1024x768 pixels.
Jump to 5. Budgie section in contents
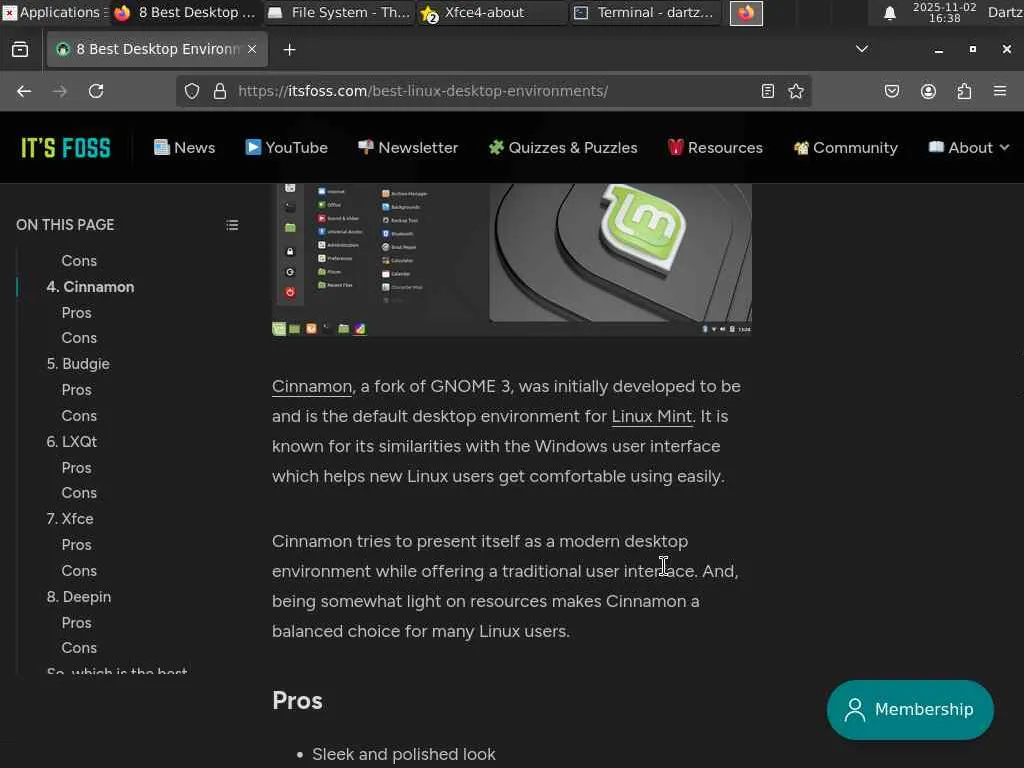tap(78, 364)
